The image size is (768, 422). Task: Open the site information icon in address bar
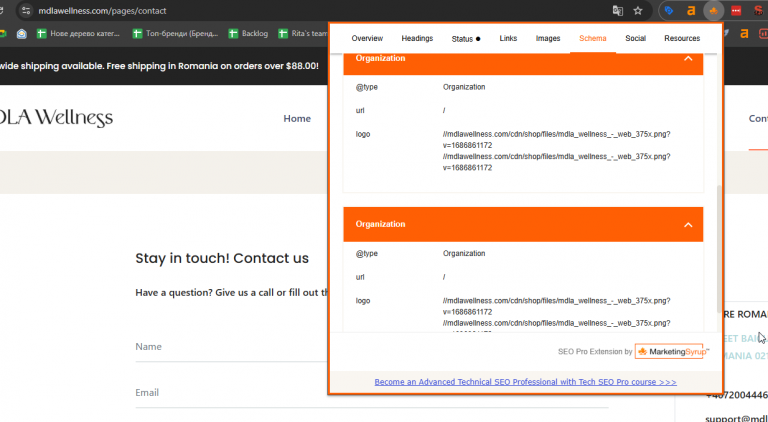pyautogui.click(x=26, y=11)
